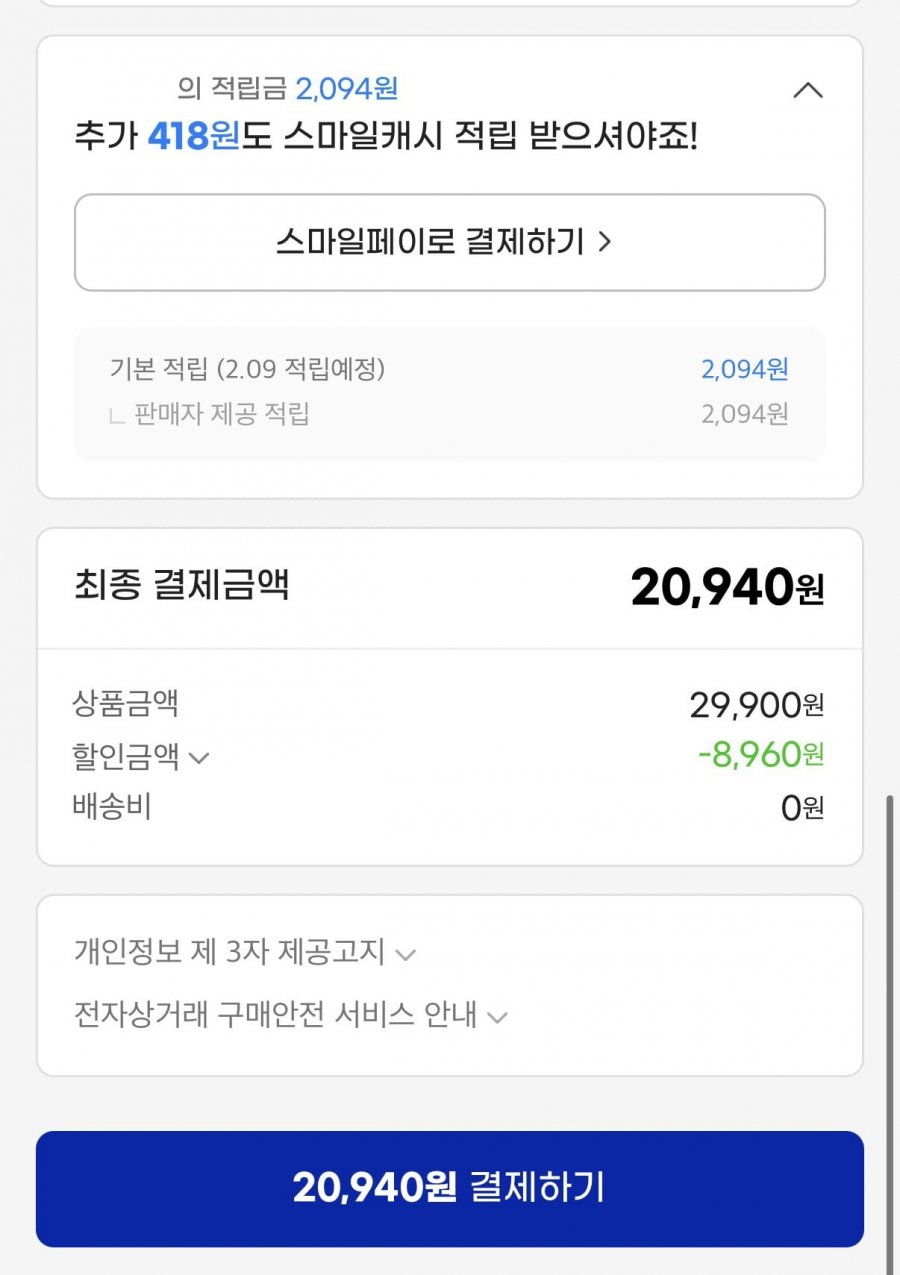Click the bold 20,940원 total amount
Viewport: 900px width, 1275px height.
pos(727,588)
